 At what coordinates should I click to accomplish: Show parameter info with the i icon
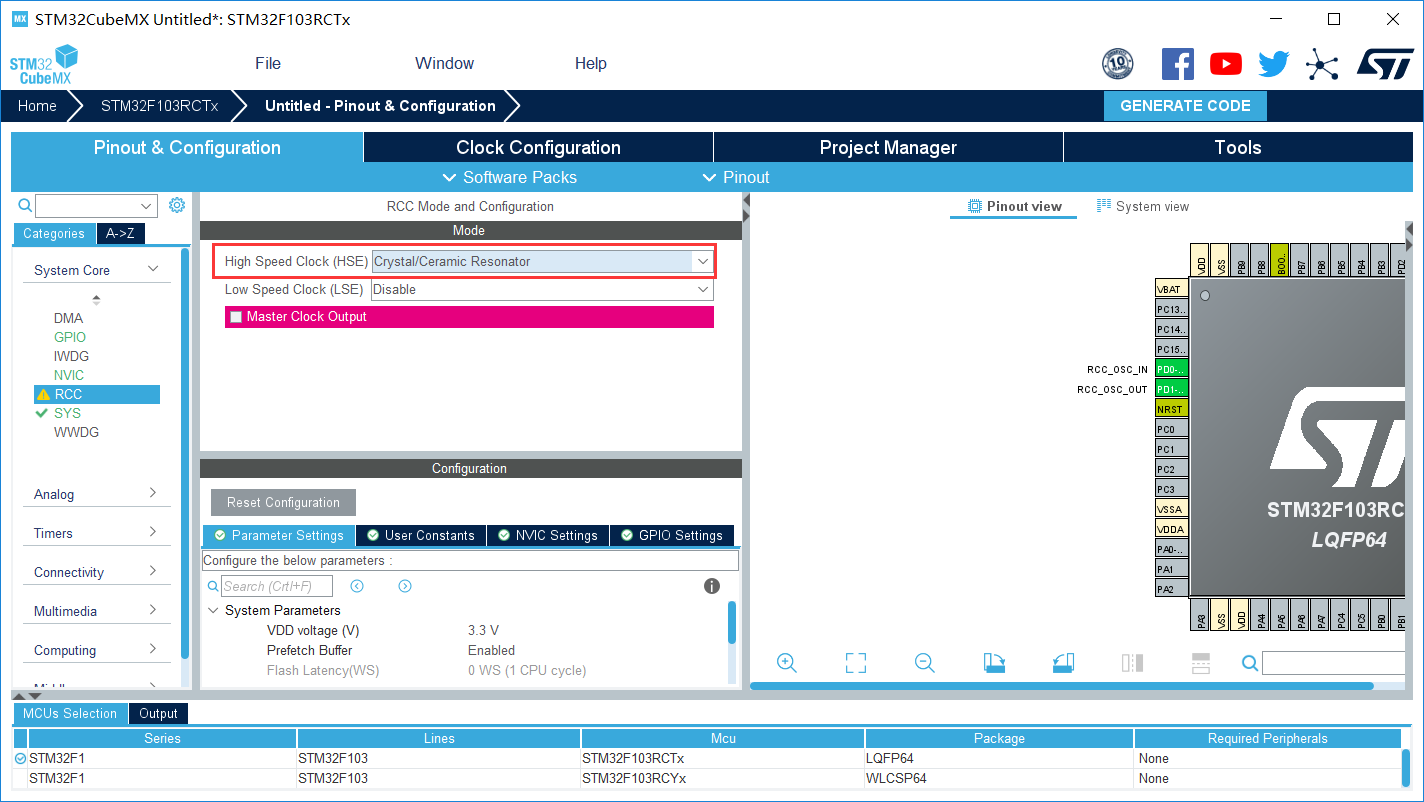tap(712, 586)
